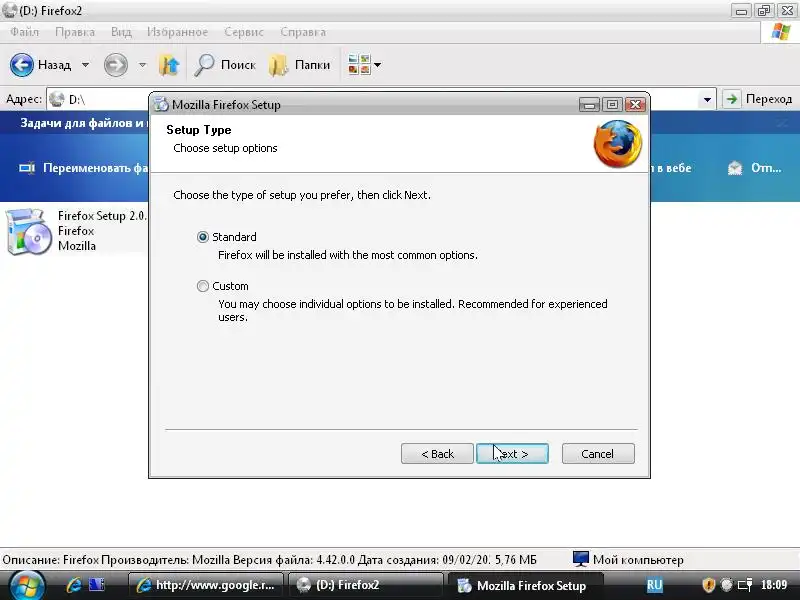Open the Избранное menu
The image size is (800, 600).
178,32
